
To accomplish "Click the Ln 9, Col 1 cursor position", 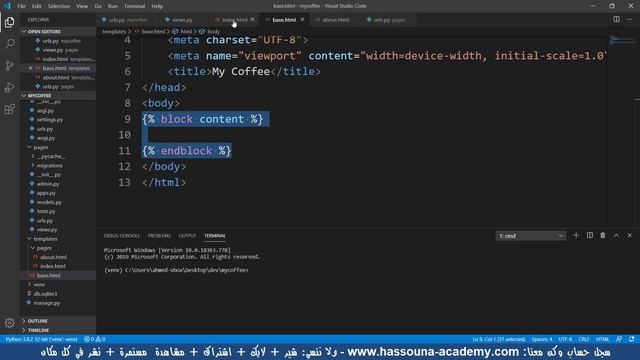I will pyautogui.click(x=499, y=339).
